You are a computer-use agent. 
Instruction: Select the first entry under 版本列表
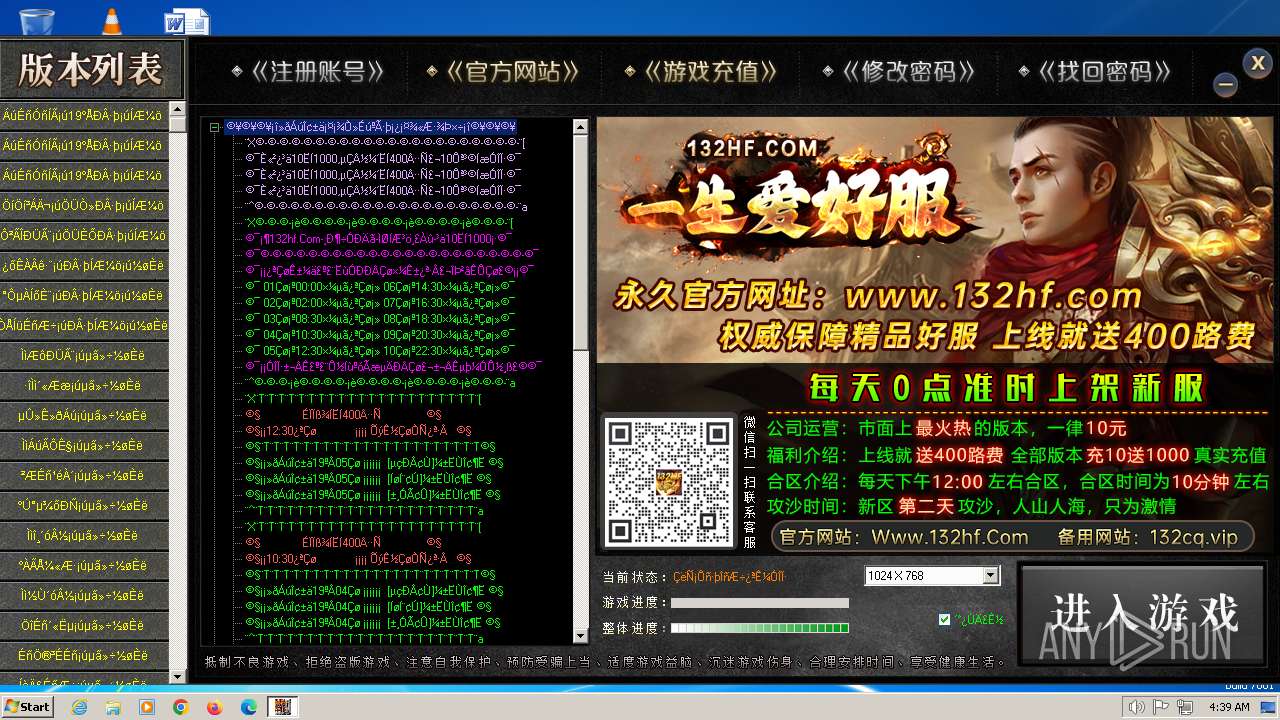84,115
